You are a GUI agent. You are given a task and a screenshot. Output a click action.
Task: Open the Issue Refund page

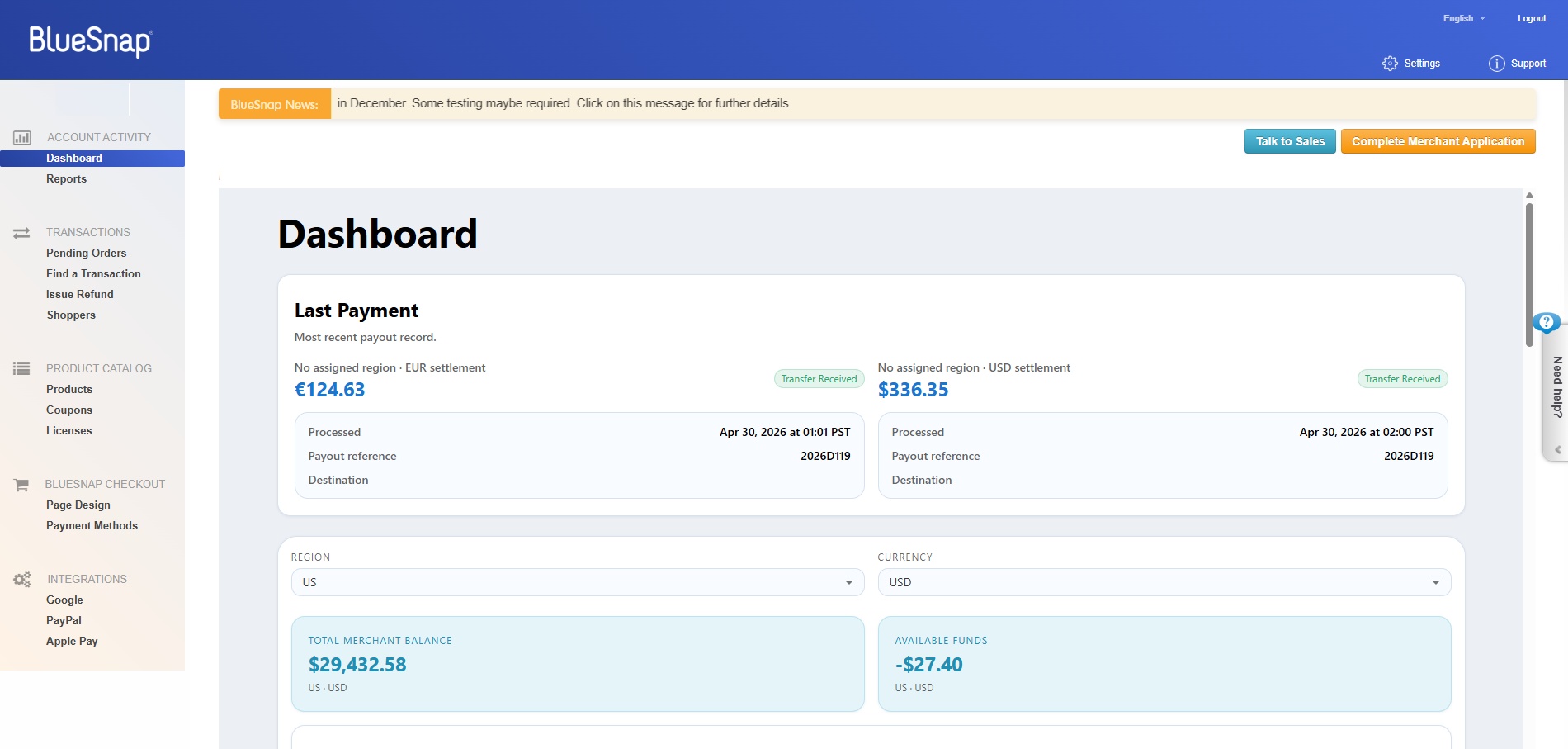(80, 295)
